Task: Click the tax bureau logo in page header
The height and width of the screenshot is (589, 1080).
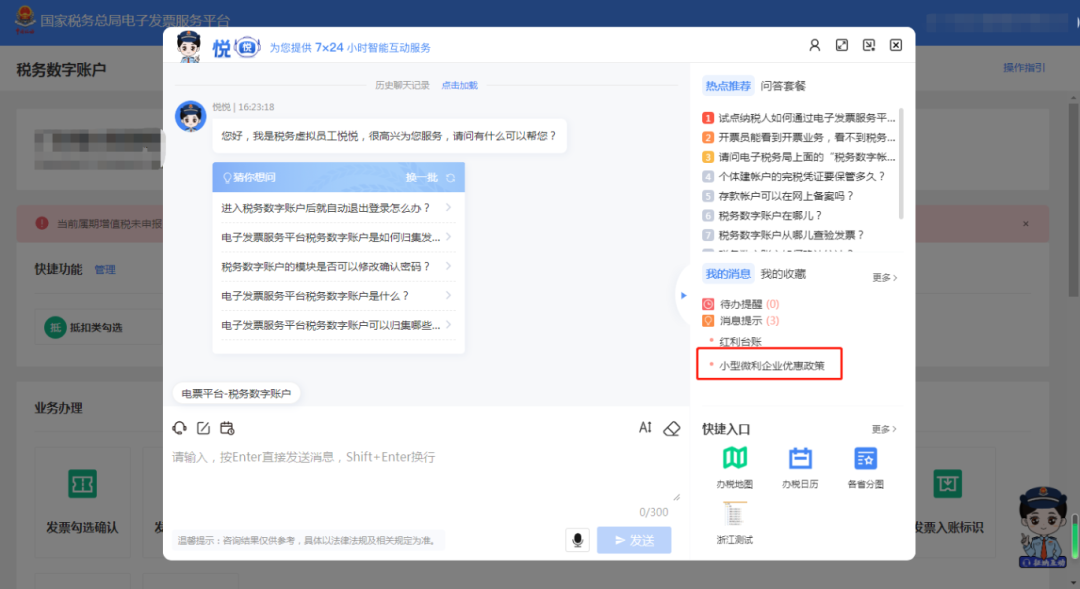Action: 25,19
